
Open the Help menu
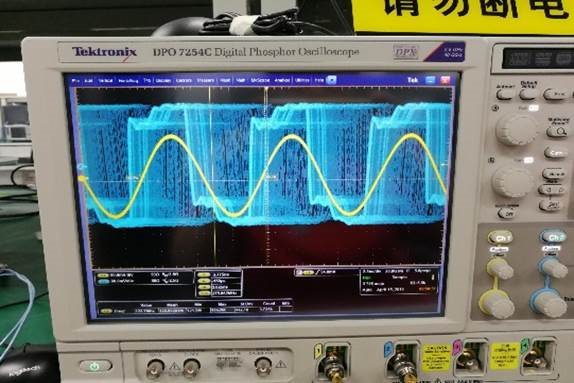coord(319,80)
